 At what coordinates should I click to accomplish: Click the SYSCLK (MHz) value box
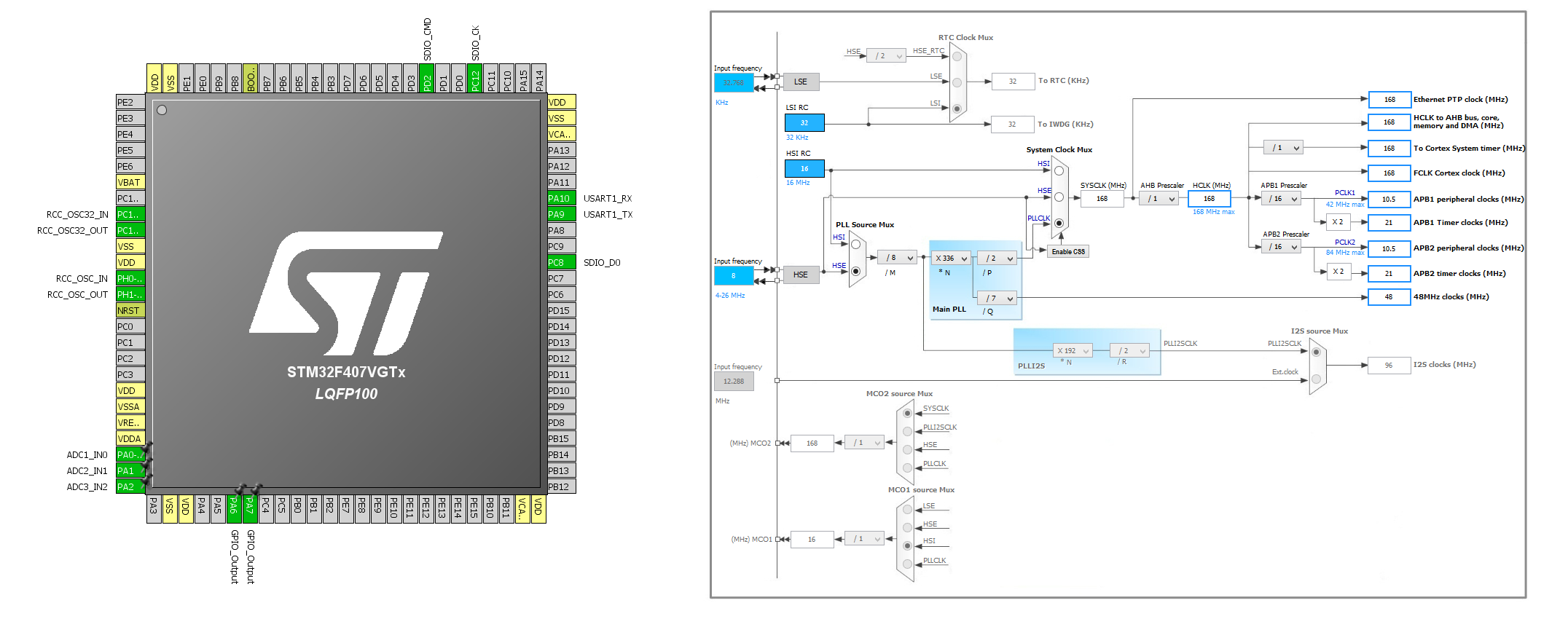[x=1102, y=199]
